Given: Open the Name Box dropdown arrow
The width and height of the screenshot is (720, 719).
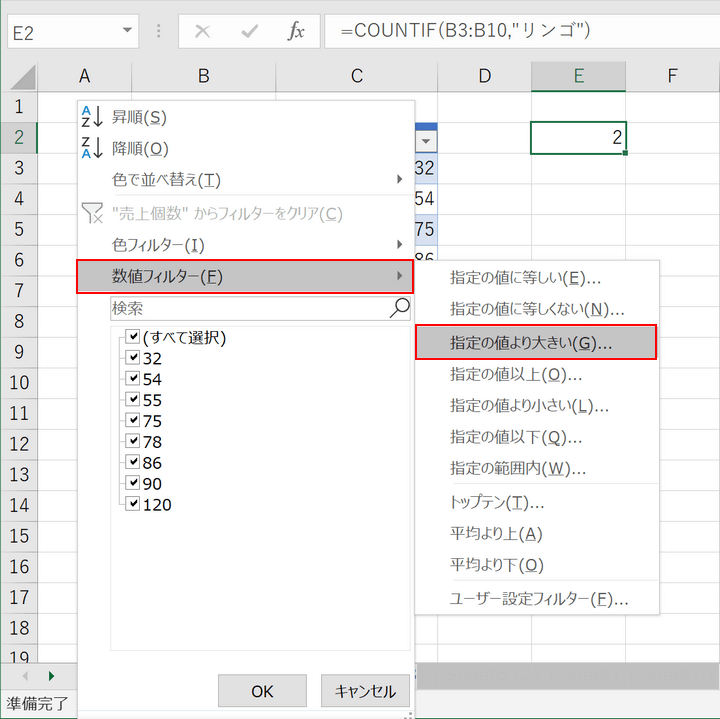Looking at the screenshot, I should pos(127,31).
